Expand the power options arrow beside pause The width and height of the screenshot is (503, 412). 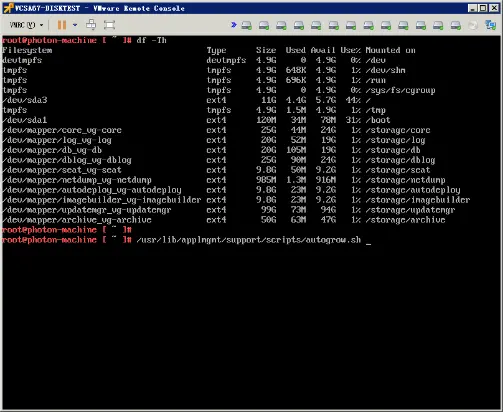tap(75, 25)
